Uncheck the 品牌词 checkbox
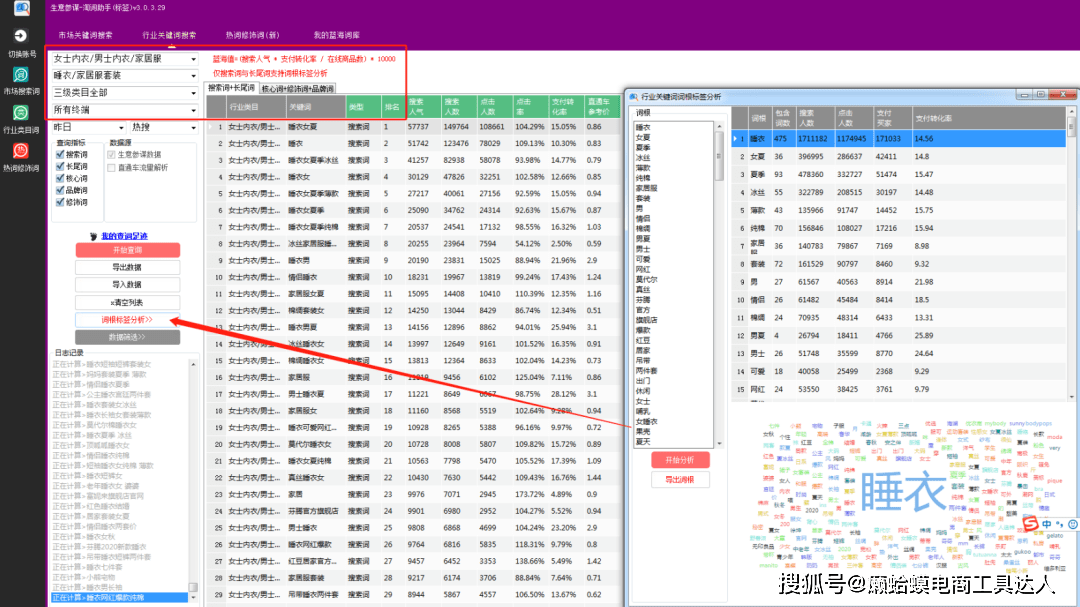This screenshot has width=1080, height=607. click(60, 190)
